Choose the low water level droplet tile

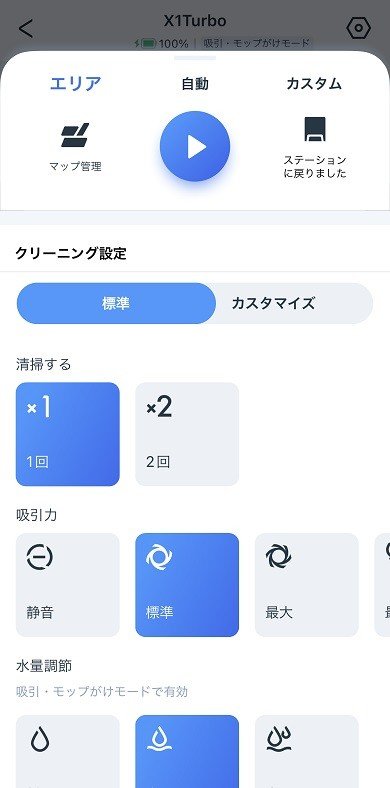click(x=68, y=751)
